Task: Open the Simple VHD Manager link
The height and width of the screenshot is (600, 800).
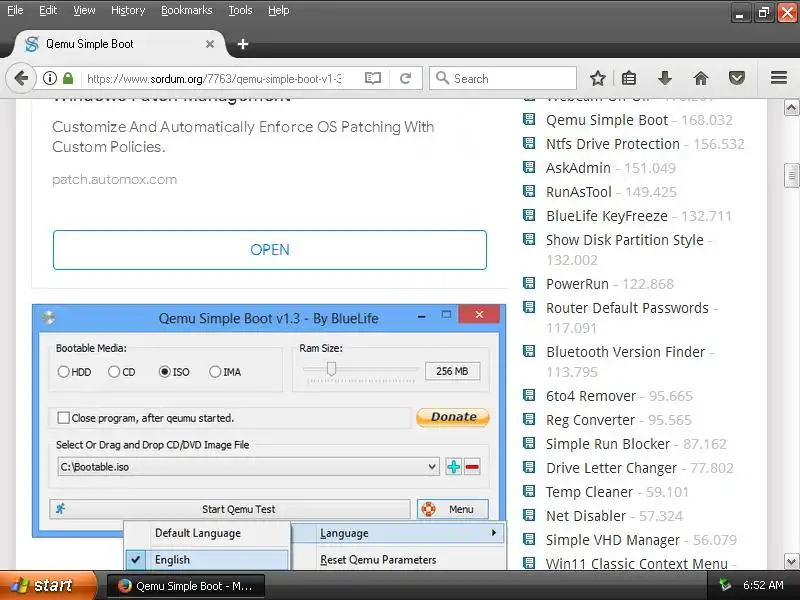Action: pyautogui.click(x=613, y=540)
